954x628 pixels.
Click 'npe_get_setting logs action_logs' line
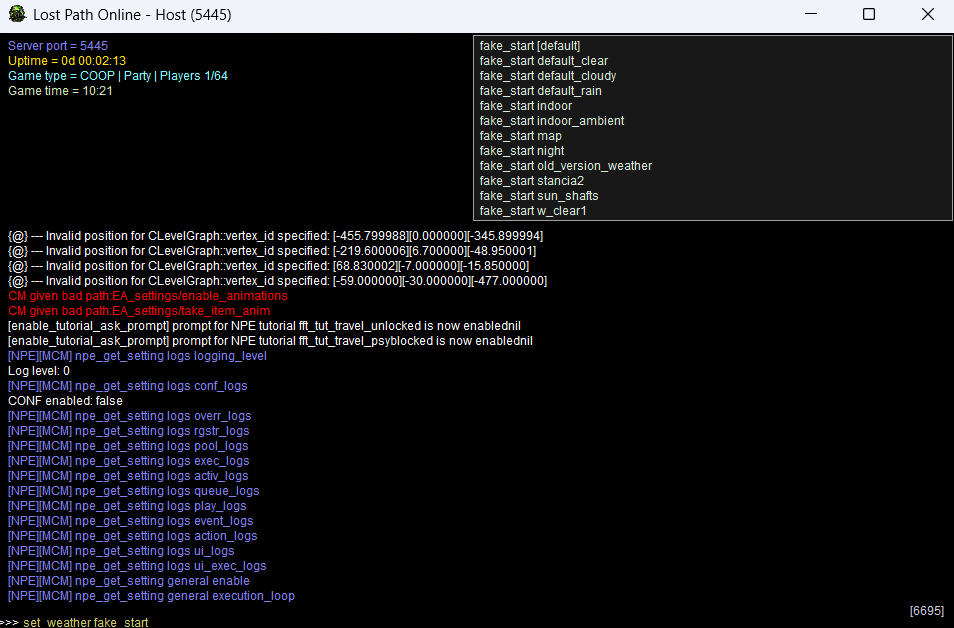[133, 536]
